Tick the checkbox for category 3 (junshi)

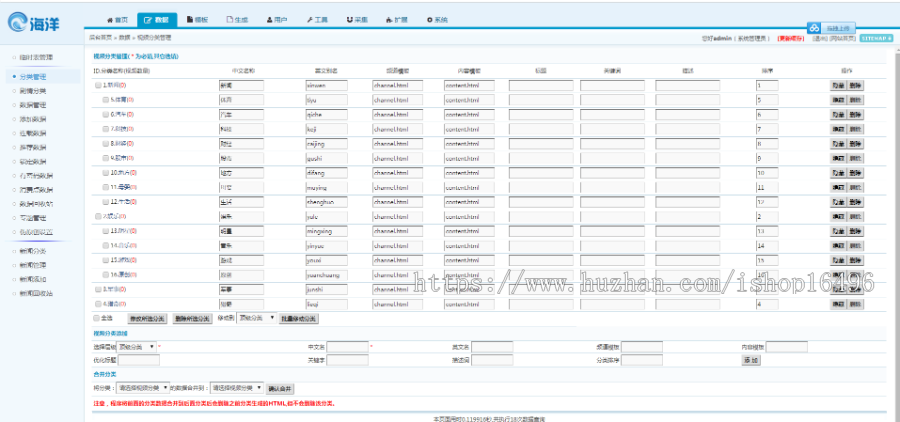click(x=98, y=289)
